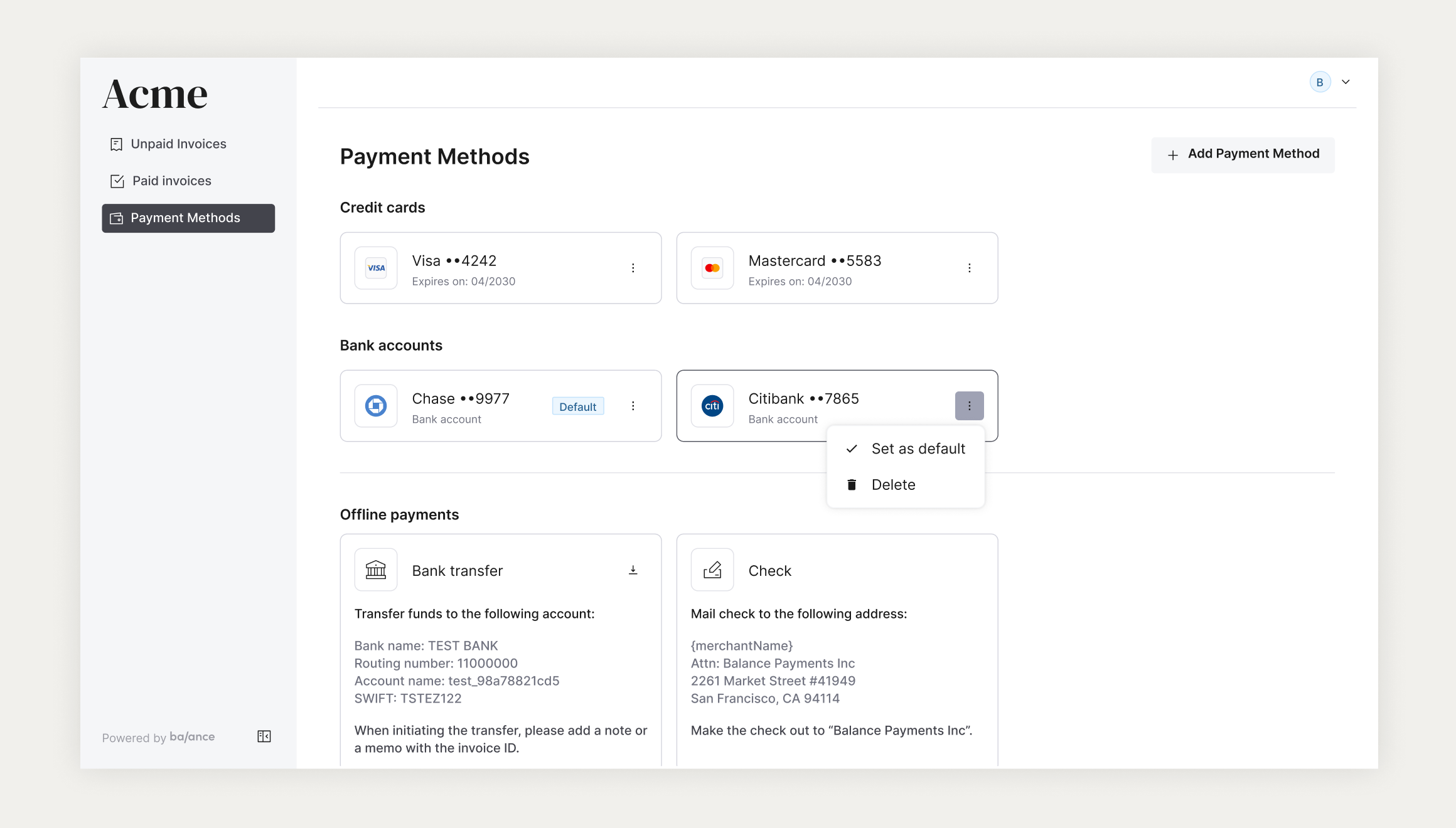Click 'SWIFT: TSTEZ122' text
1456x828 pixels.
[408, 699]
